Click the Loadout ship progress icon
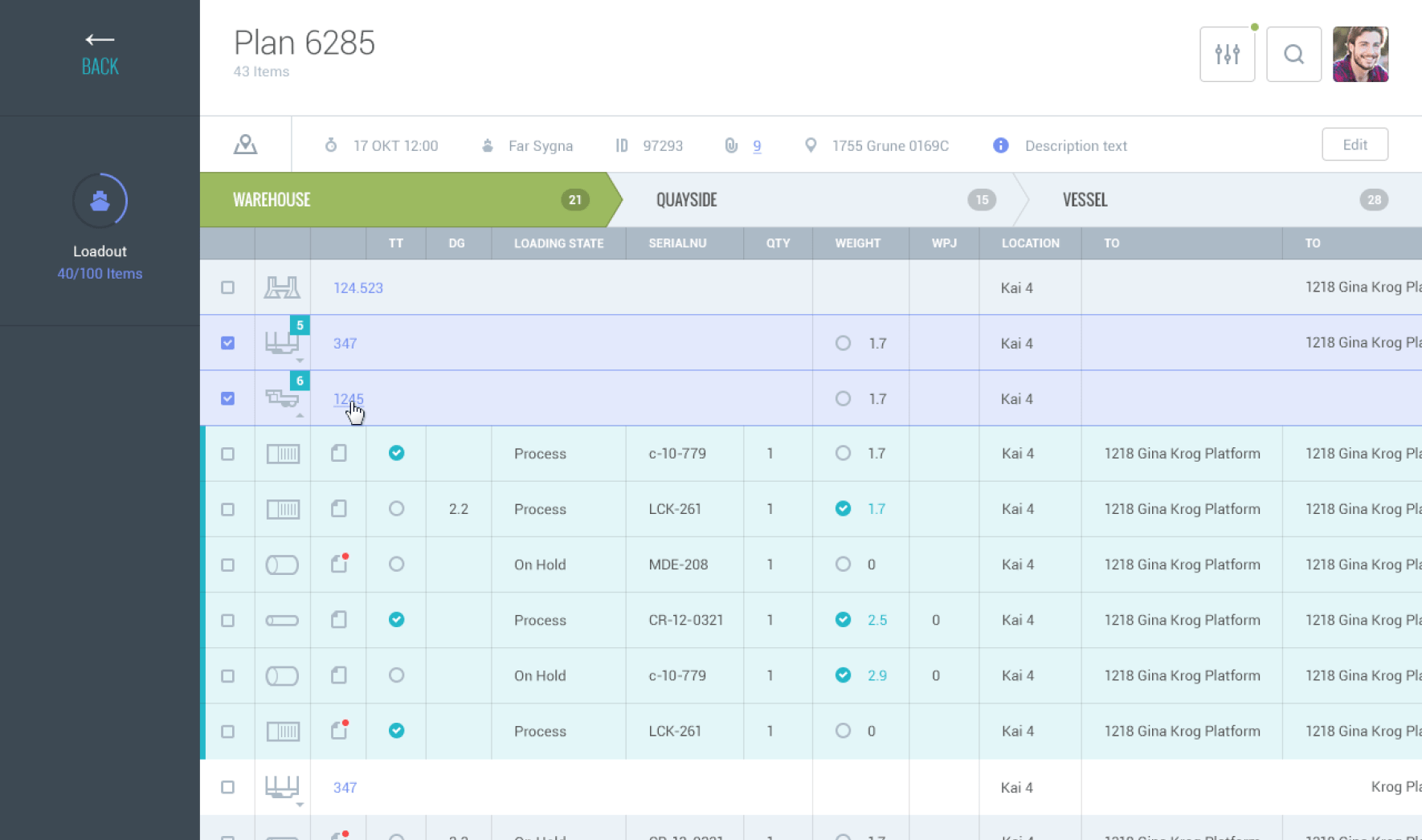 (x=100, y=201)
